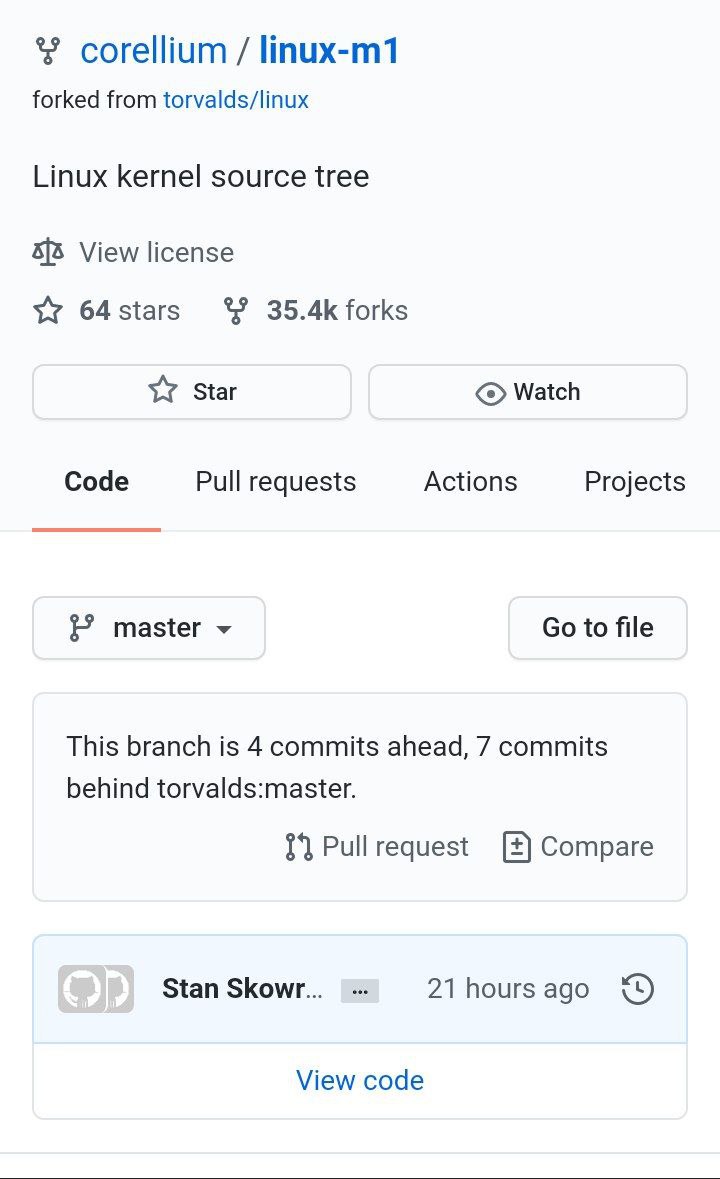Click the commit author avatar thumbnail

coord(95,989)
